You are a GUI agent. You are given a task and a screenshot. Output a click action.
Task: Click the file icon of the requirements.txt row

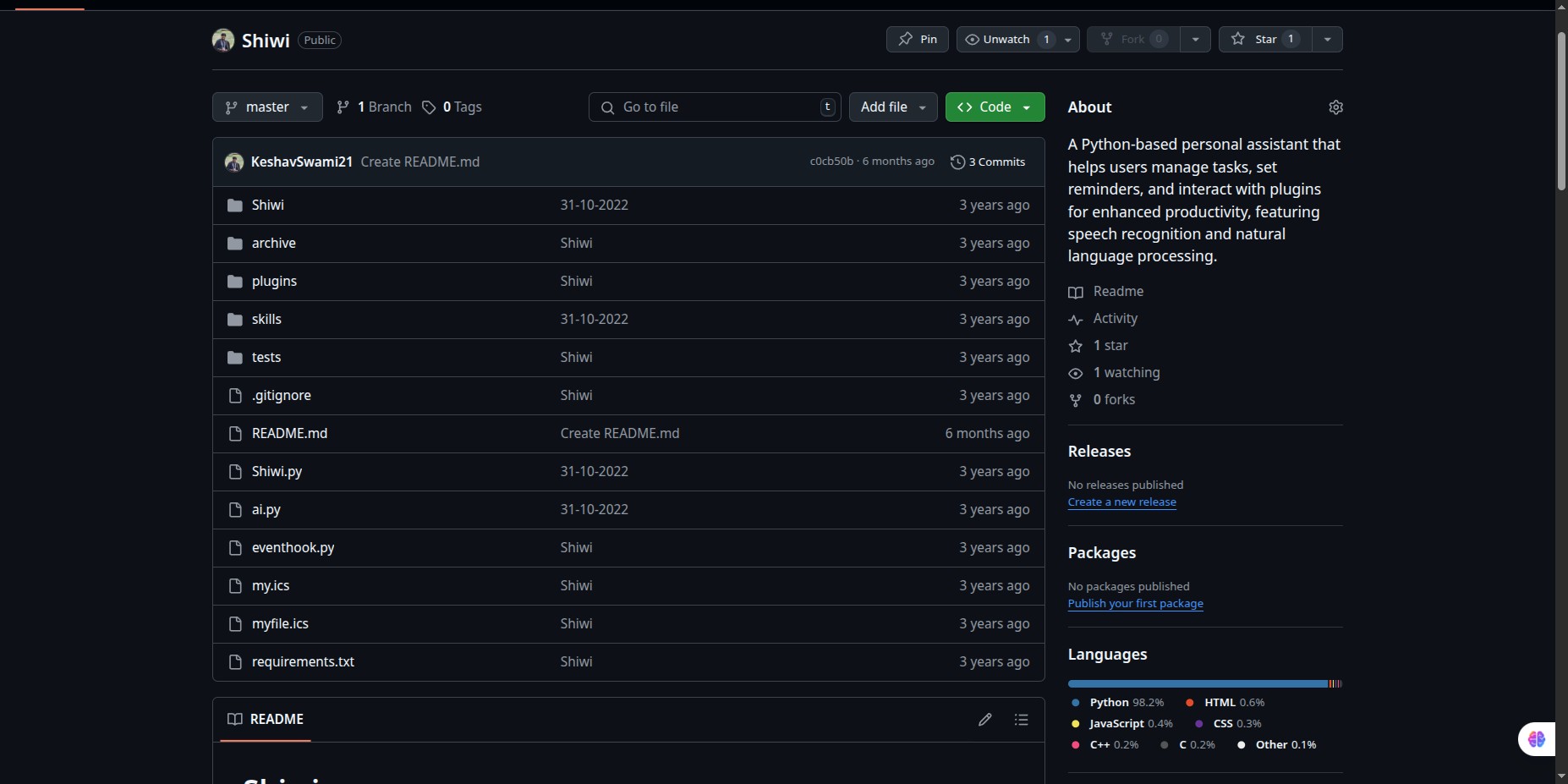coord(235,662)
